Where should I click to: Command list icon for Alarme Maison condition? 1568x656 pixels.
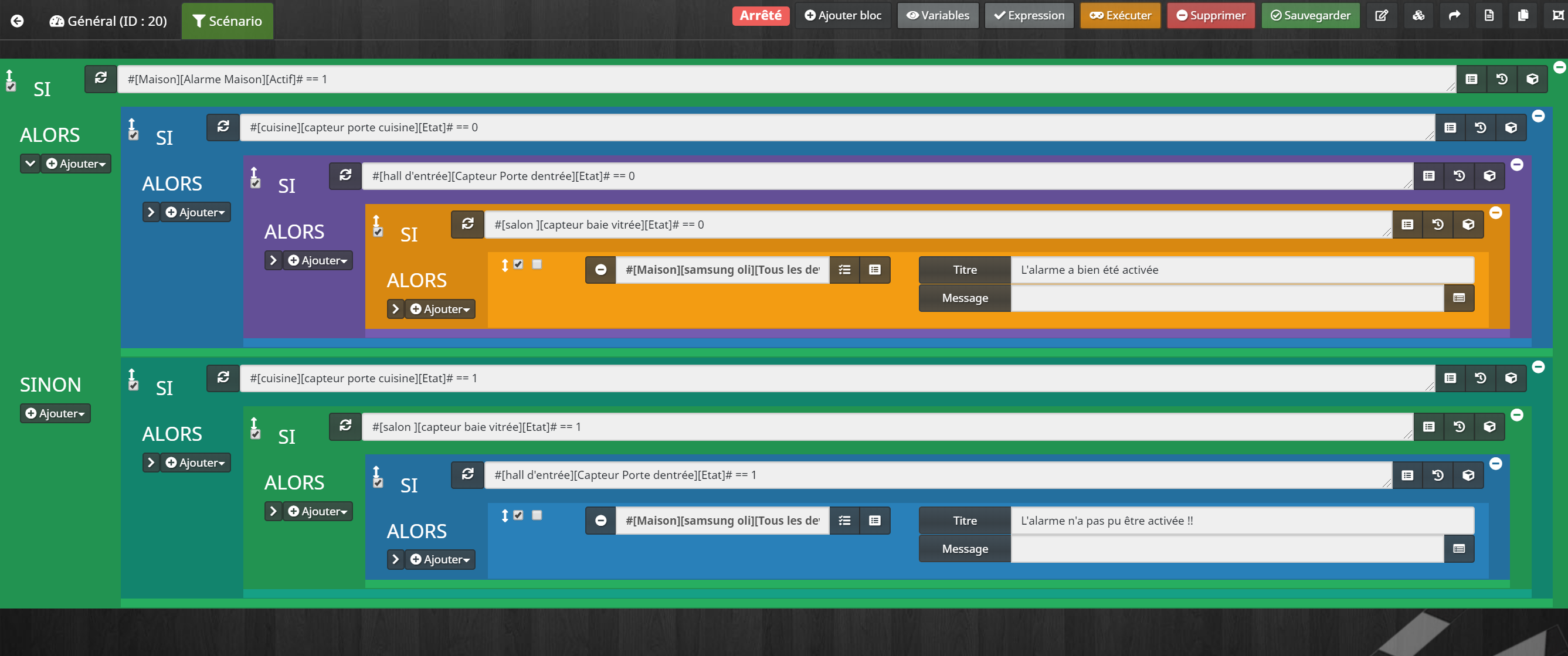tap(1471, 79)
